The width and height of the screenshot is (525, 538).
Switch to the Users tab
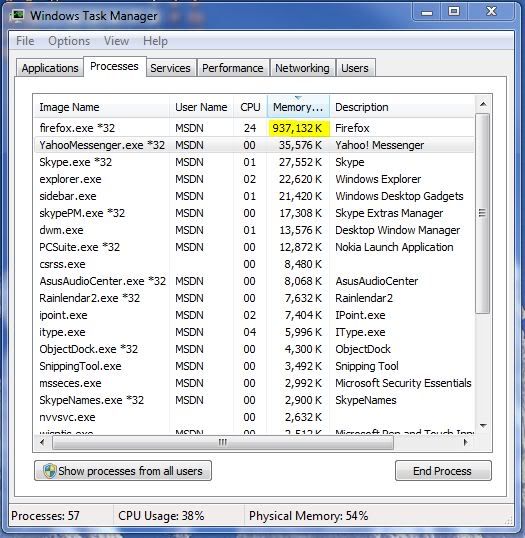355,68
